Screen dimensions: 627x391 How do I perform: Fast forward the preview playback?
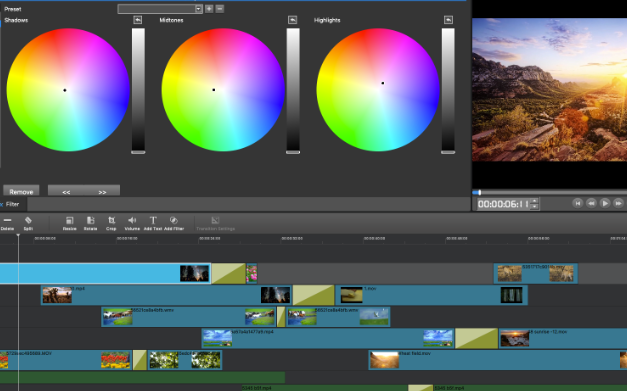[x=618, y=203]
